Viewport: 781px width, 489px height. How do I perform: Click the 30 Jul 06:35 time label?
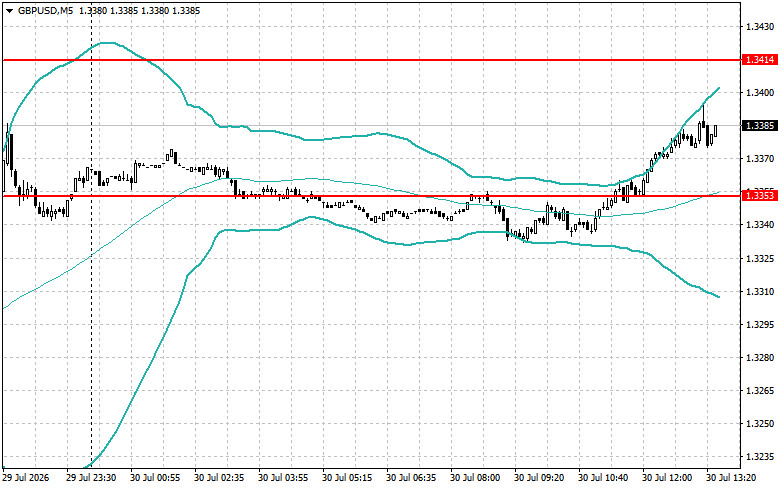(411, 478)
